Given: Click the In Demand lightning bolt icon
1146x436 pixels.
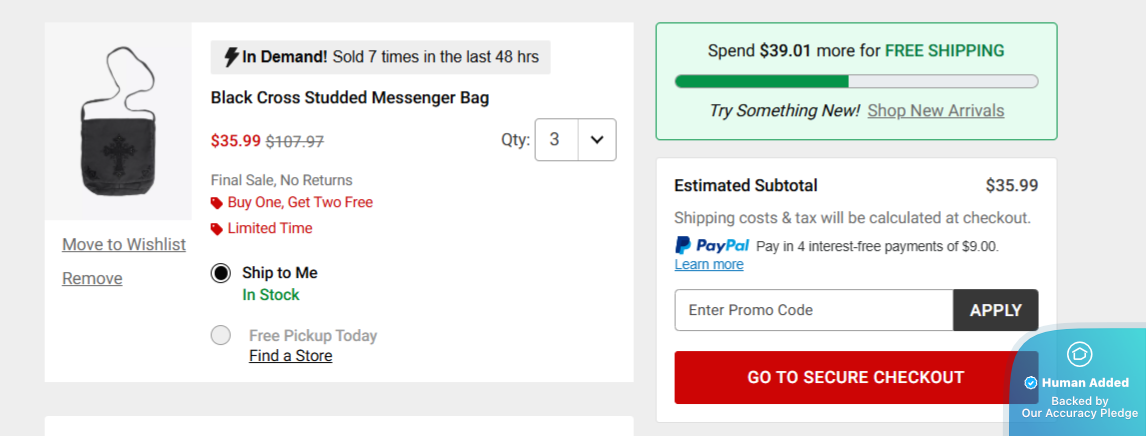Looking at the screenshot, I should click(230, 57).
